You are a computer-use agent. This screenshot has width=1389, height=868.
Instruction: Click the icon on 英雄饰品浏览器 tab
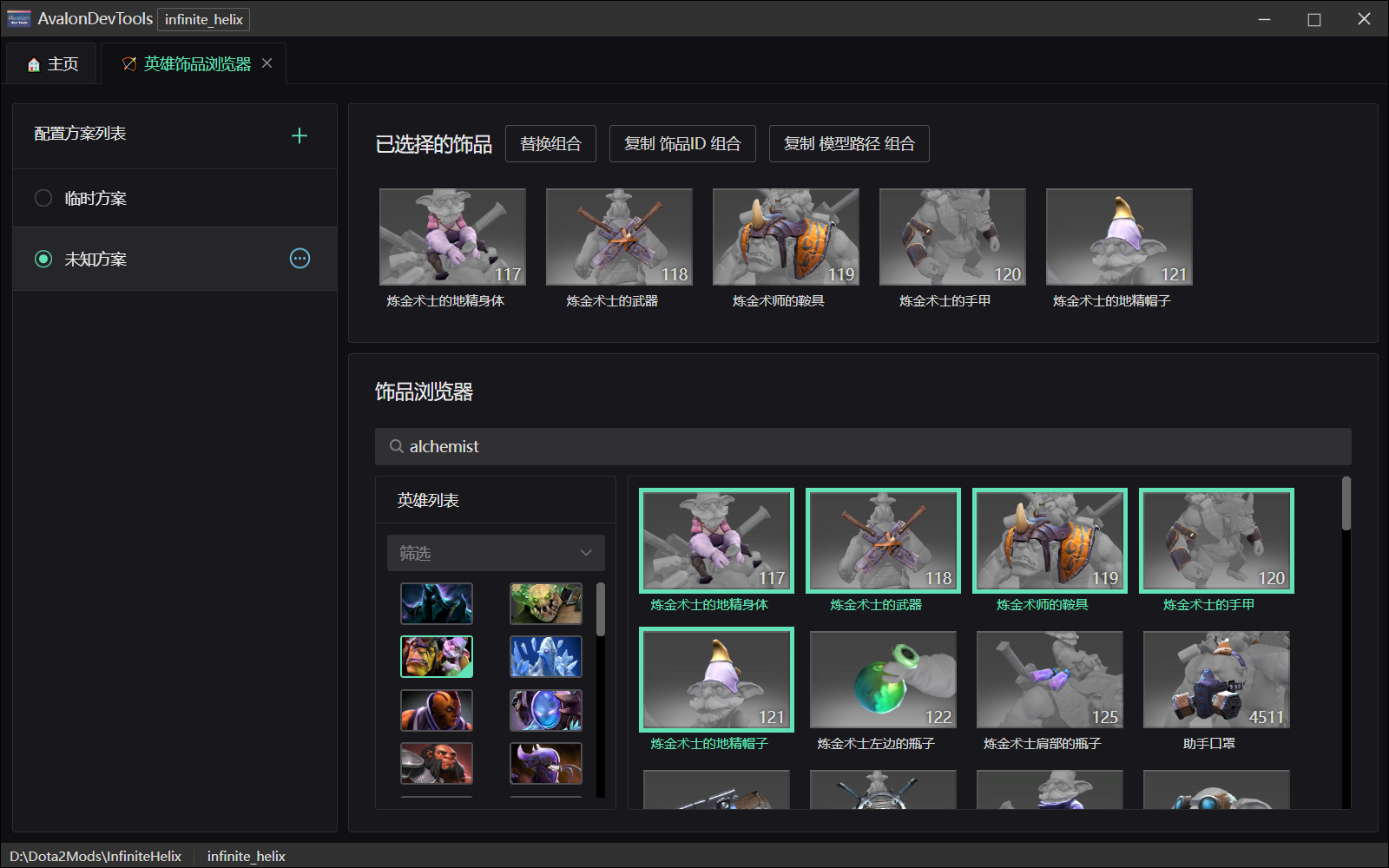pyautogui.click(x=129, y=64)
